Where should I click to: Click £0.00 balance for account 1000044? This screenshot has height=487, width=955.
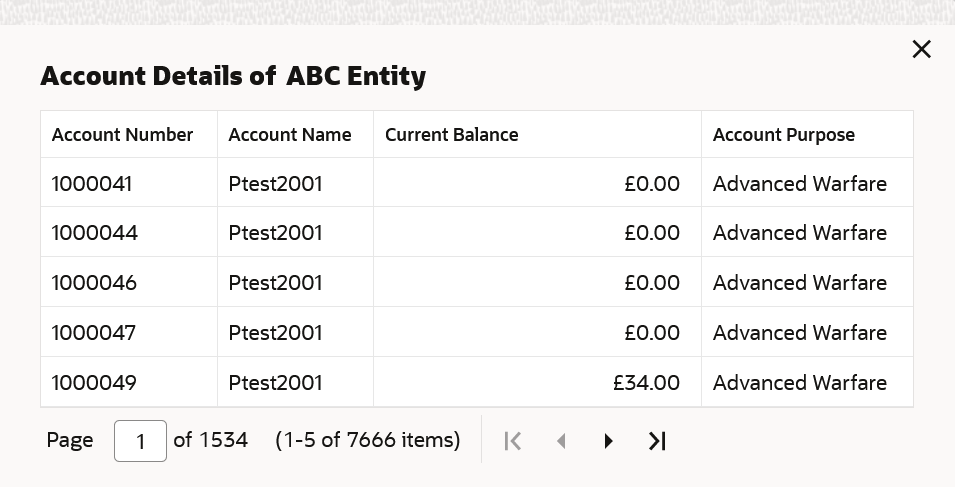(x=651, y=233)
